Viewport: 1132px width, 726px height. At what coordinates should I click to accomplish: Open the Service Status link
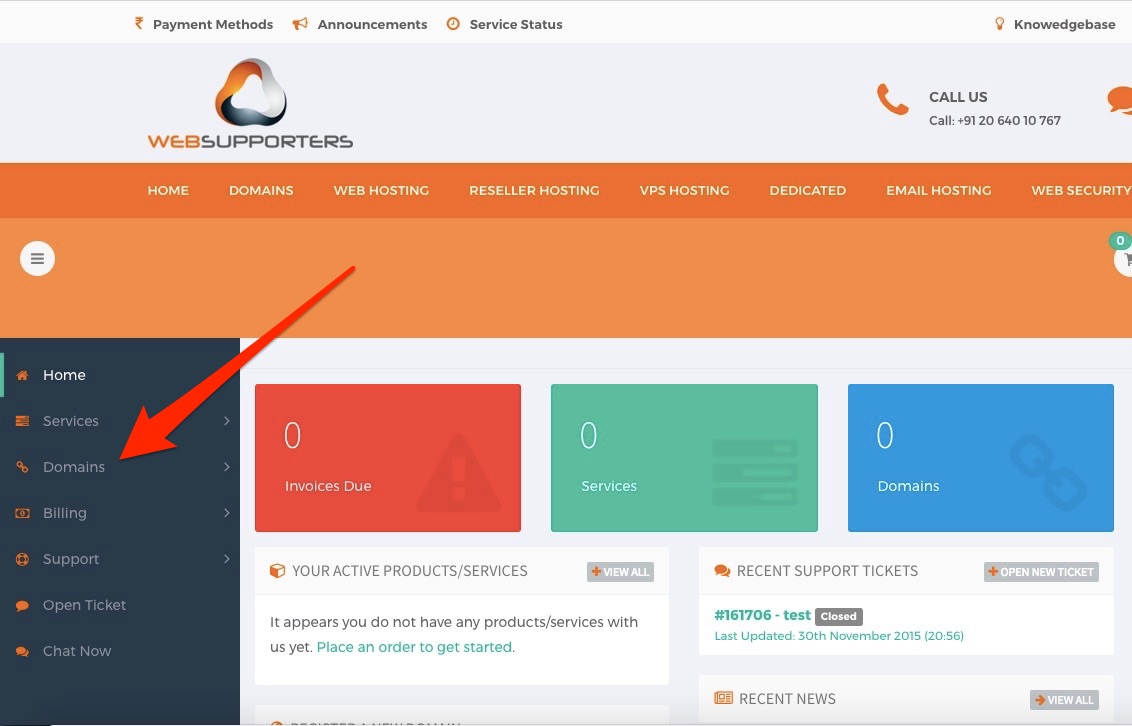tap(516, 25)
